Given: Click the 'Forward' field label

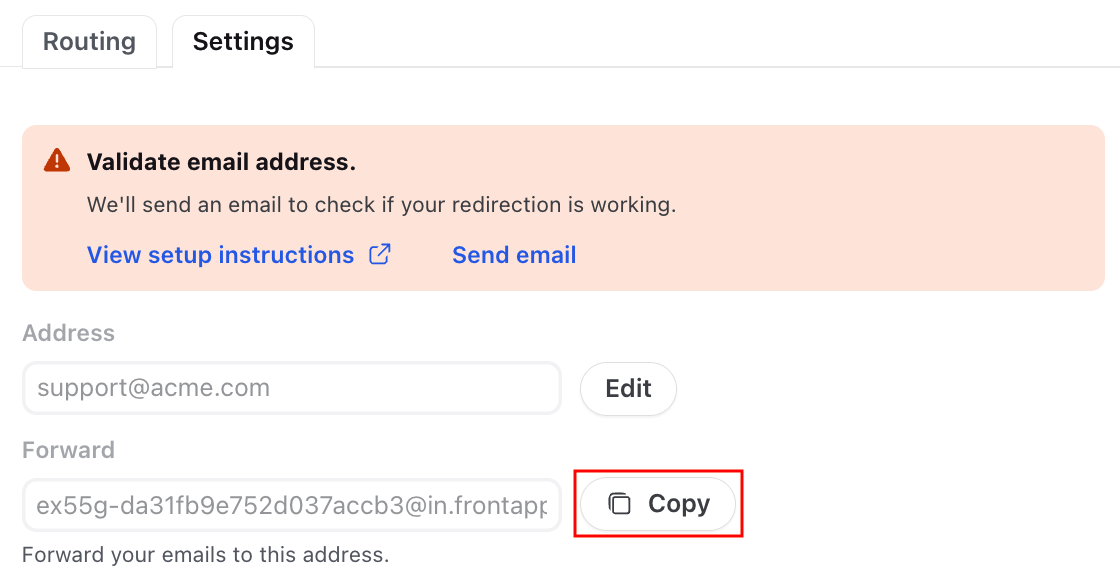Looking at the screenshot, I should 69,450.
